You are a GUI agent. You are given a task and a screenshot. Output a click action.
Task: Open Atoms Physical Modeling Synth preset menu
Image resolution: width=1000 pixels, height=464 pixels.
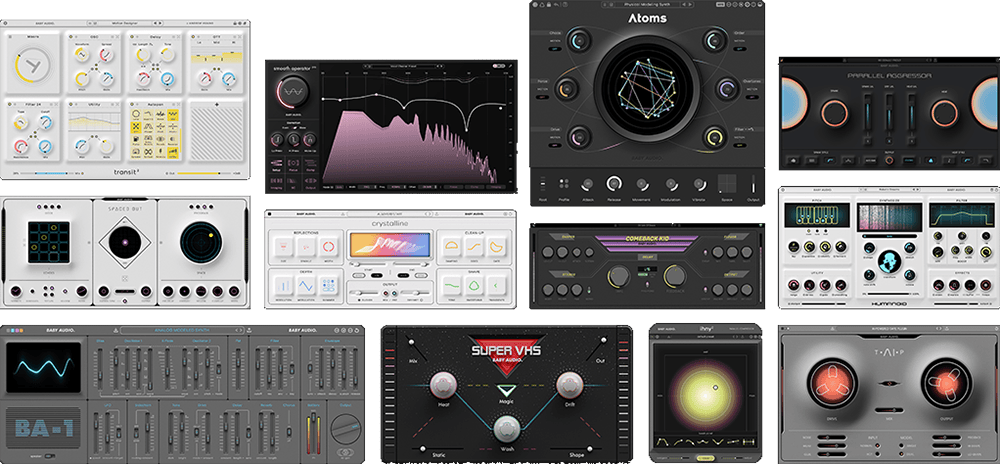click(x=647, y=4)
